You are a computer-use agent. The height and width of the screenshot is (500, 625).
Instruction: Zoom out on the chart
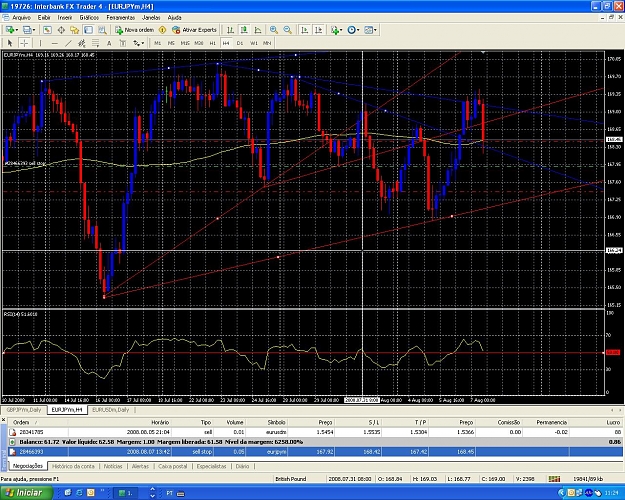pyautogui.click(x=287, y=30)
